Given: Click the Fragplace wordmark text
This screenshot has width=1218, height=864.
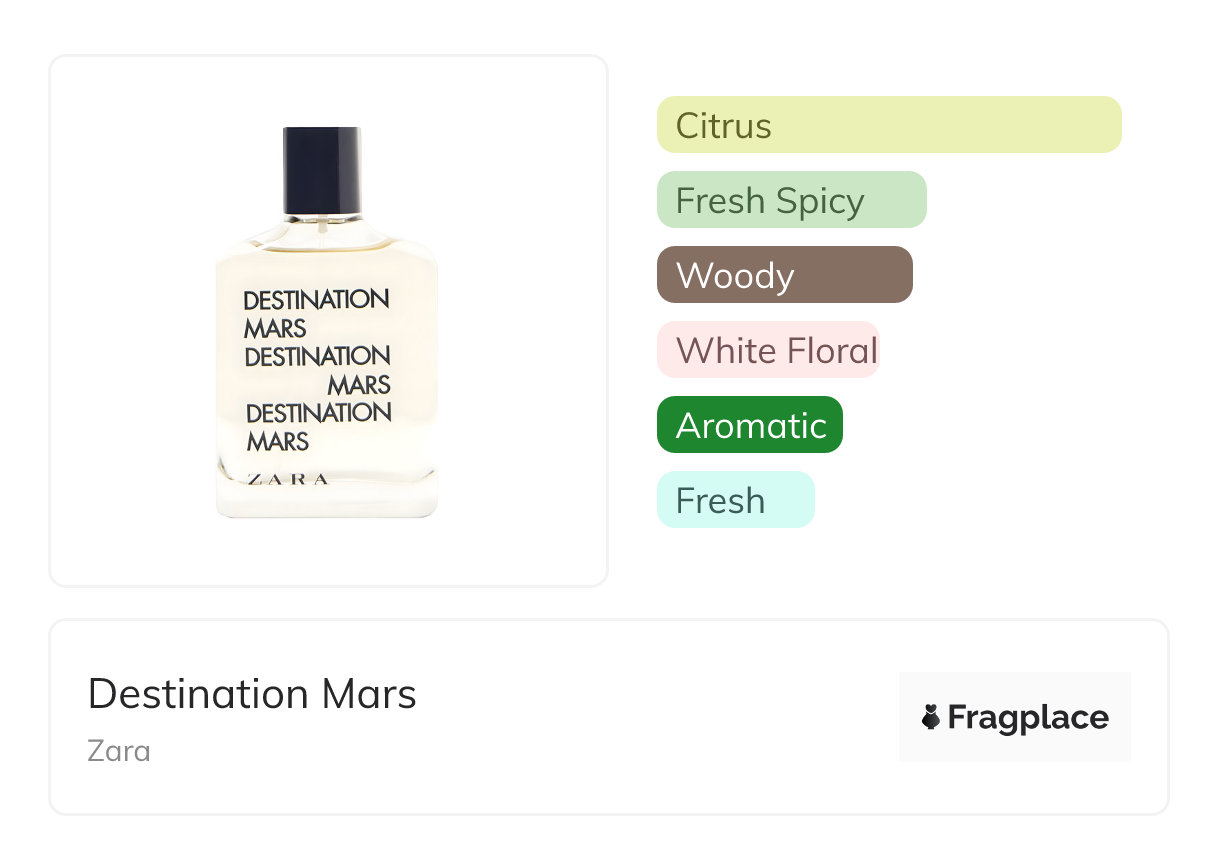Looking at the screenshot, I should [x=1028, y=717].
